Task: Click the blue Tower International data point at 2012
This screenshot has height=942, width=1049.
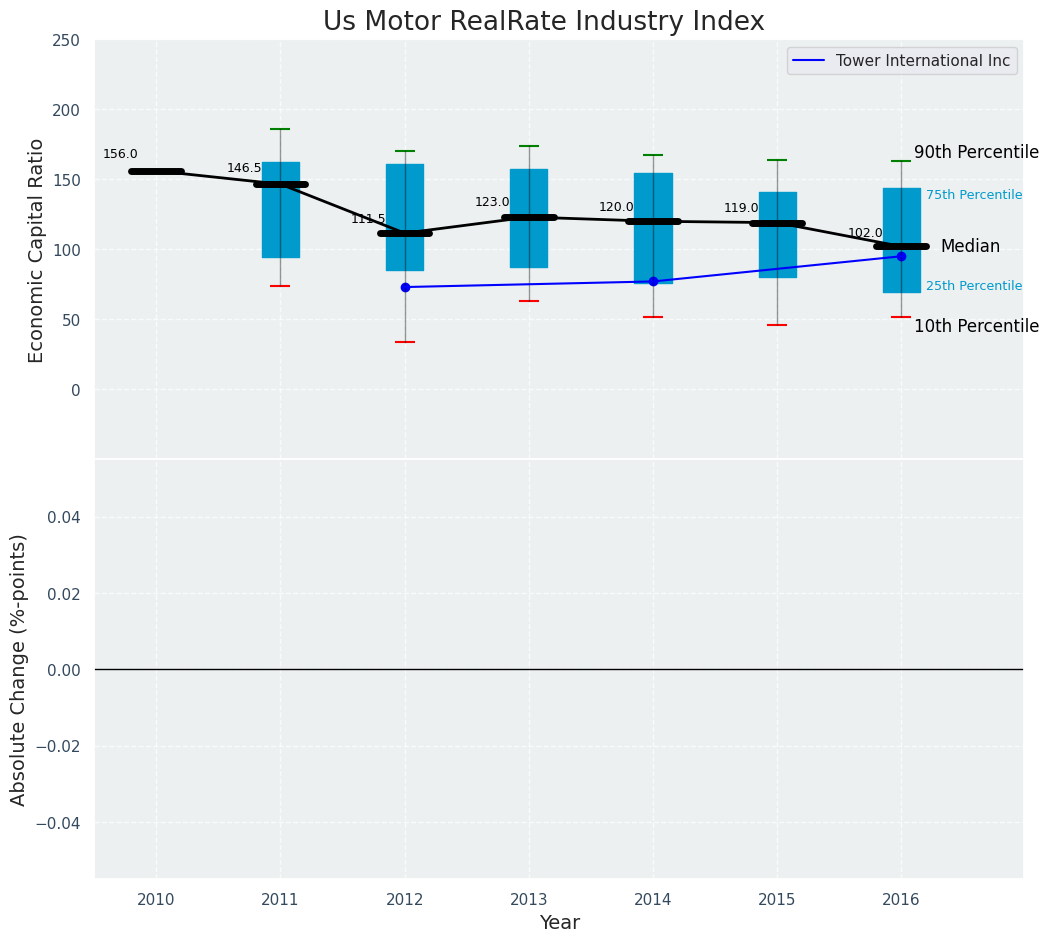Action: click(405, 287)
